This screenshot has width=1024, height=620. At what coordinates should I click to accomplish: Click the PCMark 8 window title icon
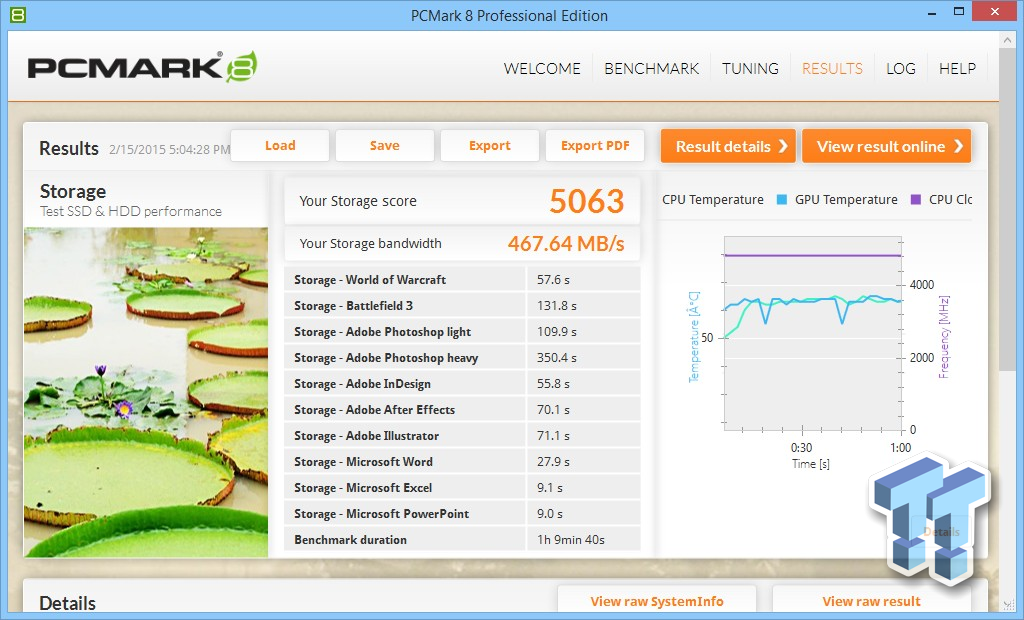click(18, 14)
